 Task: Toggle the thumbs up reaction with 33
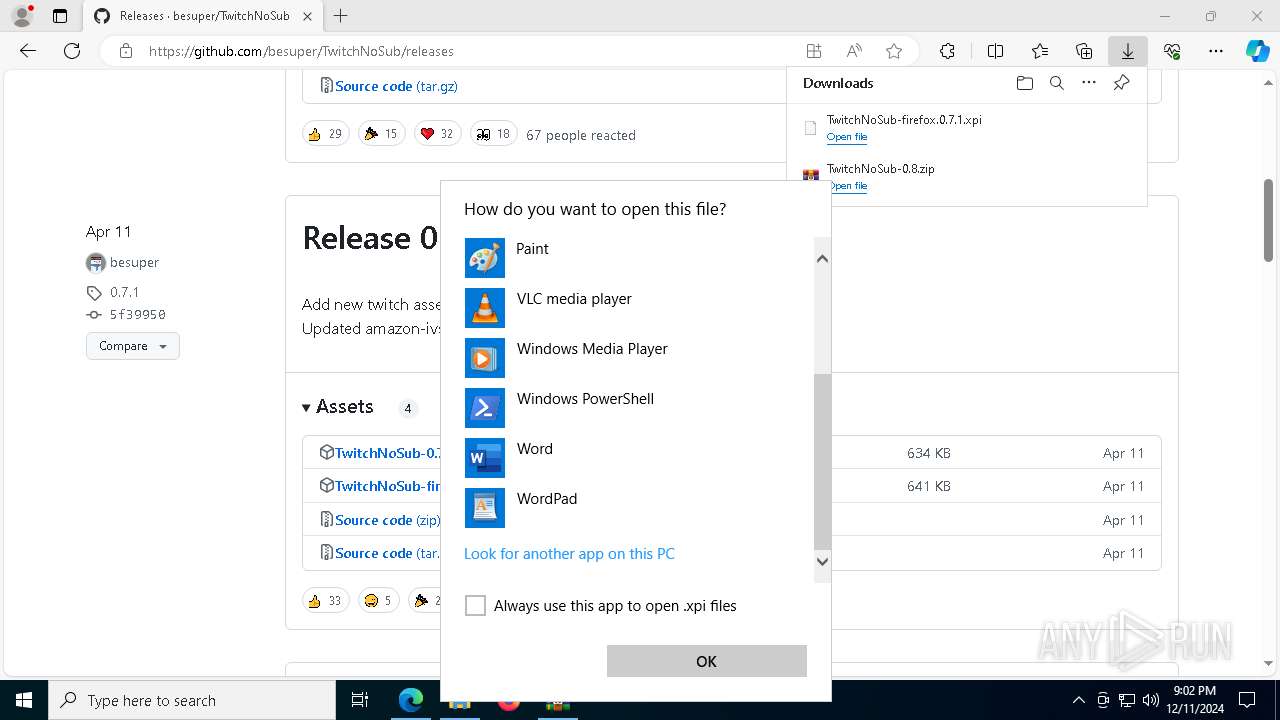(325, 601)
